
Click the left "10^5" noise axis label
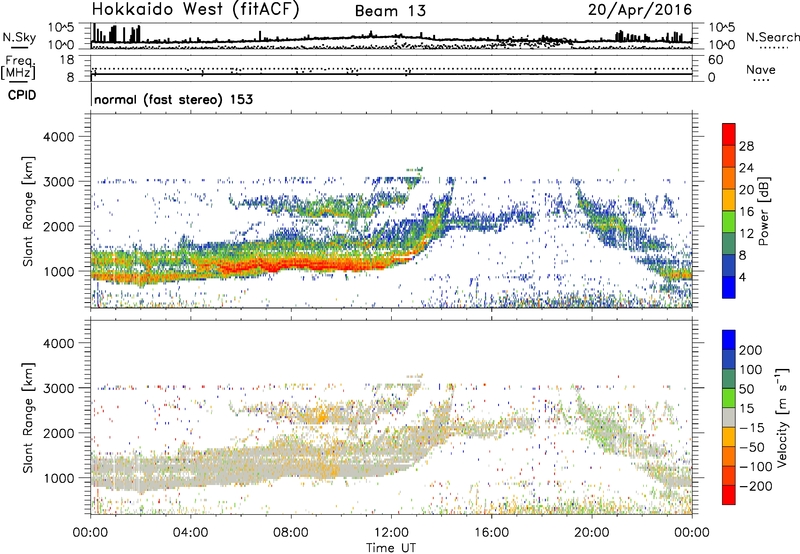click(61, 27)
